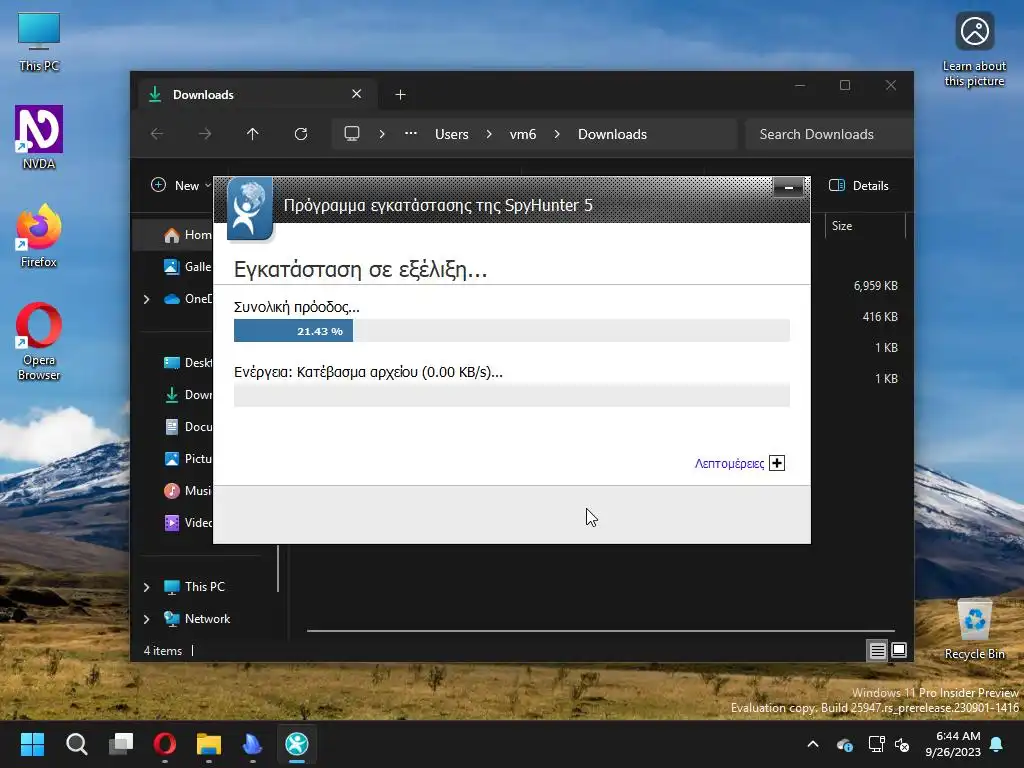Click the overall progress bar 21.43 %

pos(512,331)
